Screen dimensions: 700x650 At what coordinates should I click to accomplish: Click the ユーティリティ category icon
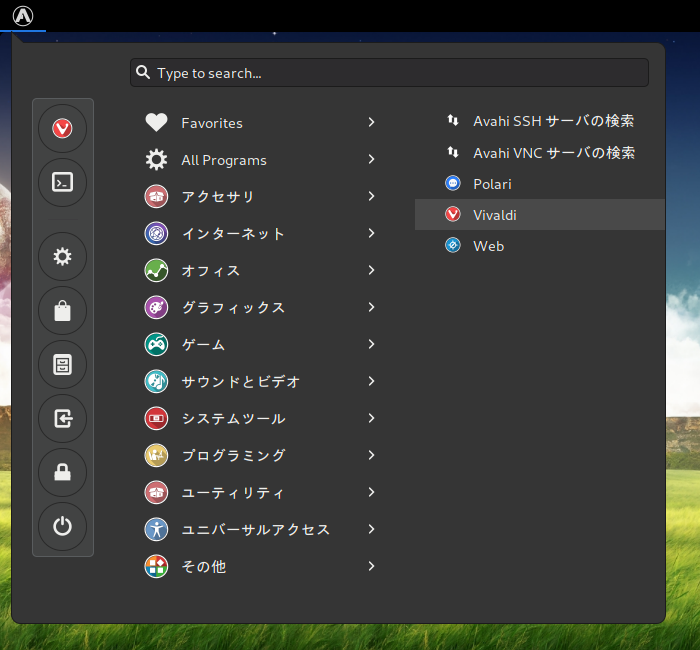tap(156, 492)
